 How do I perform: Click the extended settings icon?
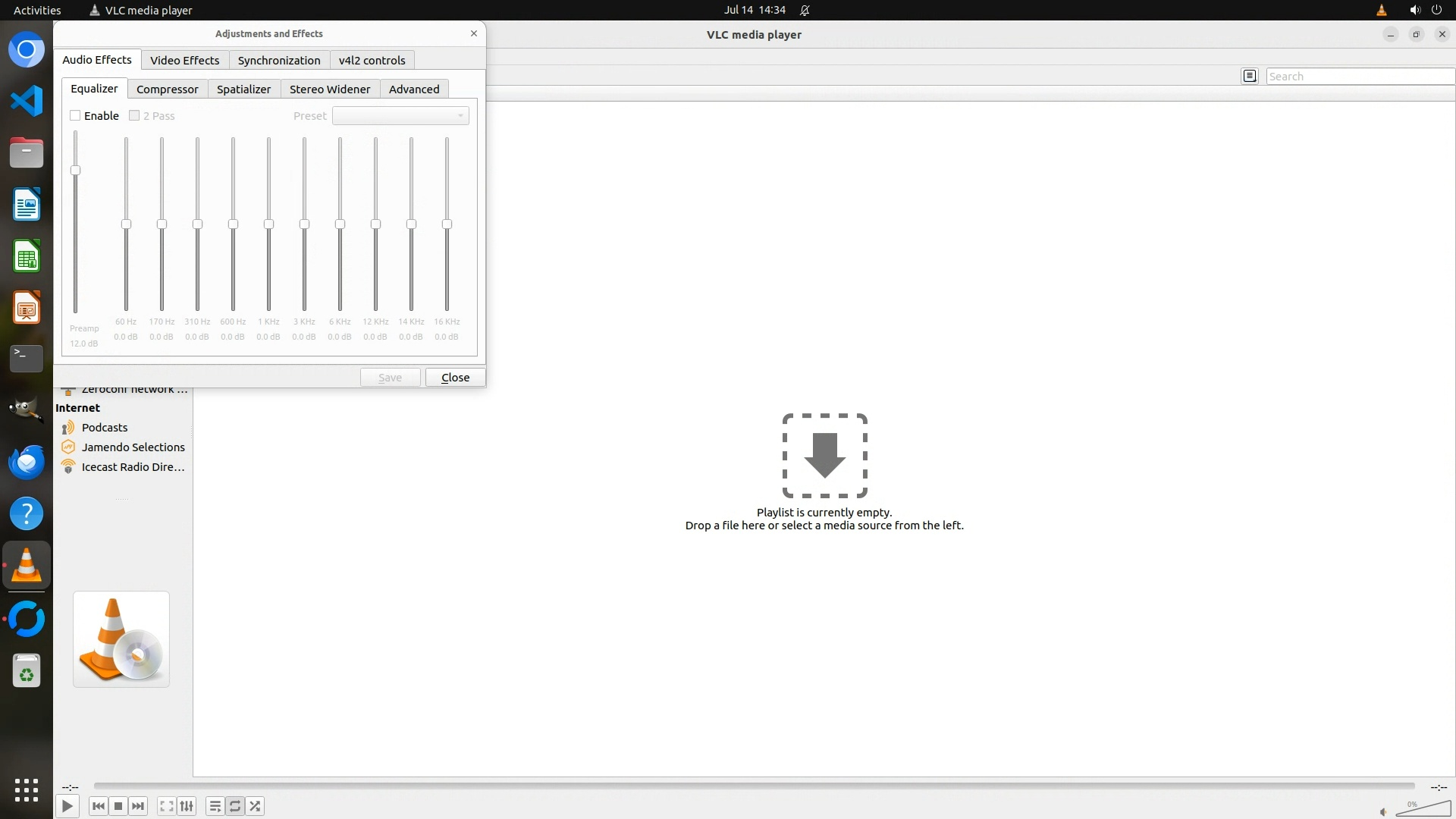187,806
